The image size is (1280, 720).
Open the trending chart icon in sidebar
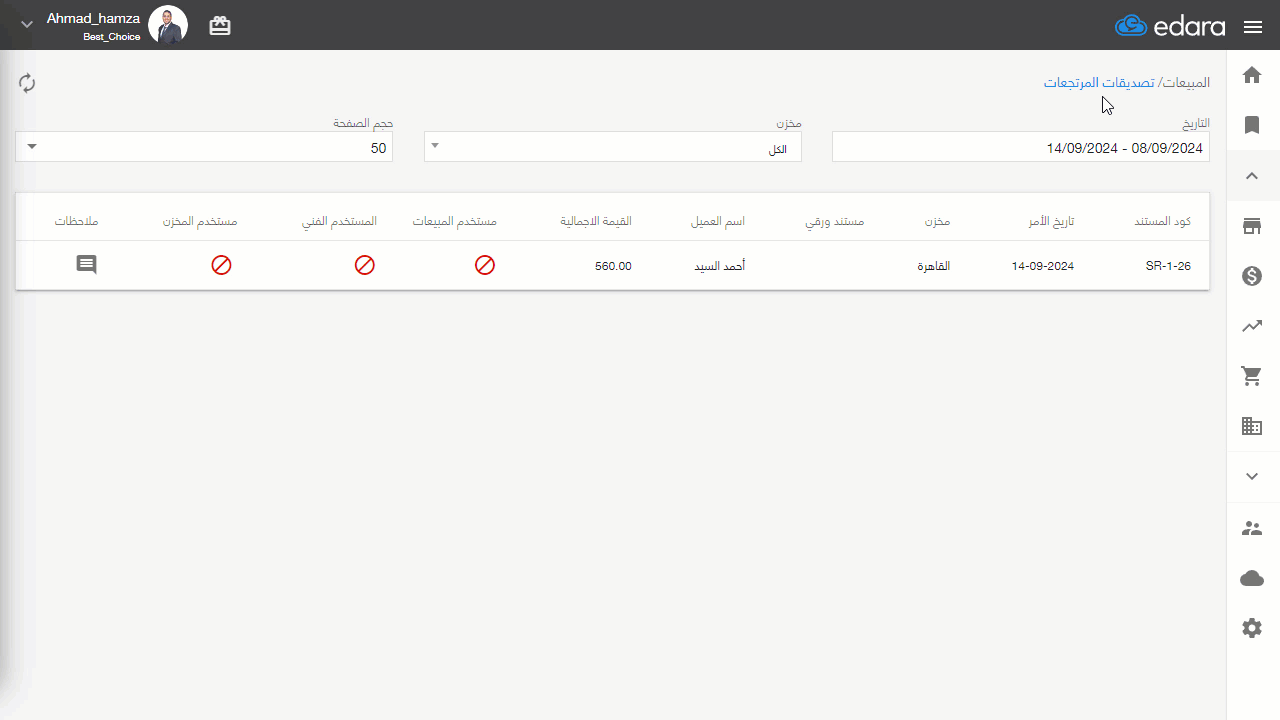(1252, 326)
